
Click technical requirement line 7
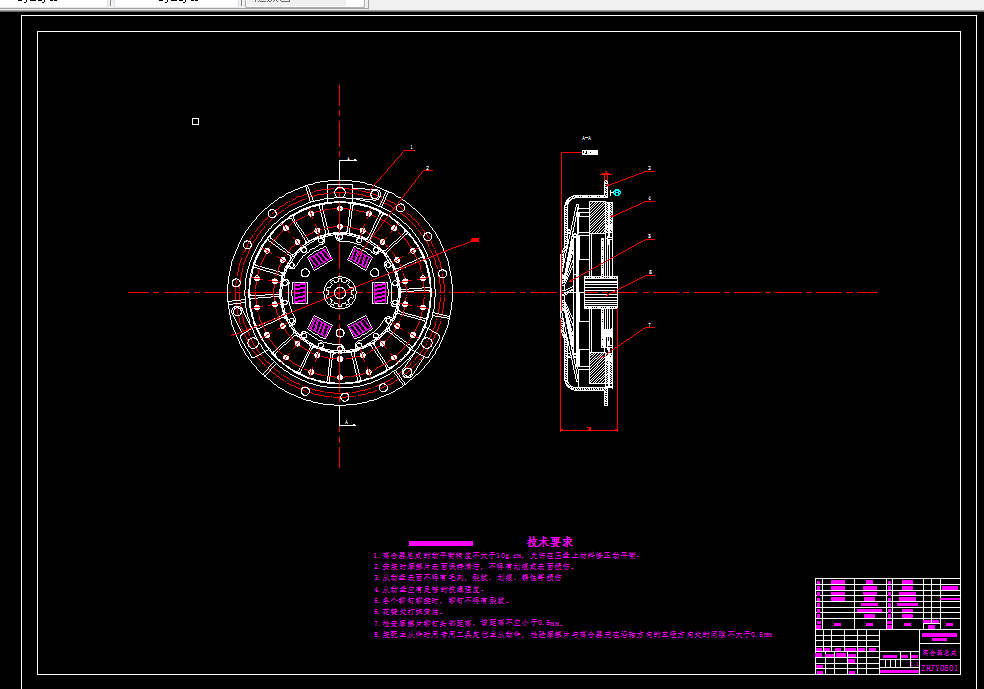point(468,623)
